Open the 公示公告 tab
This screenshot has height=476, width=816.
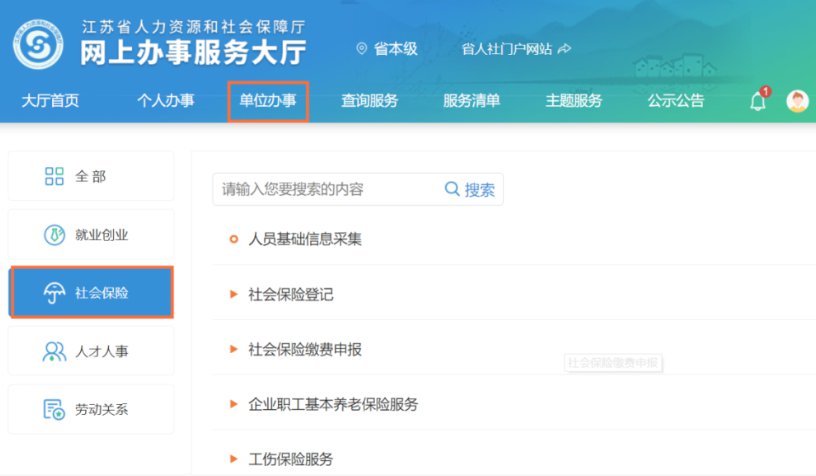pyautogui.click(x=675, y=100)
